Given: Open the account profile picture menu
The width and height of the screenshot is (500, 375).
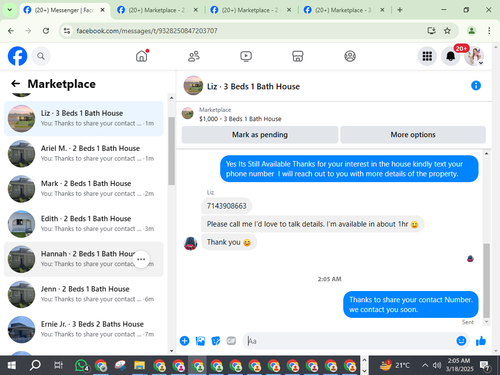Looking at the screenshot, I should click(474, 56).
